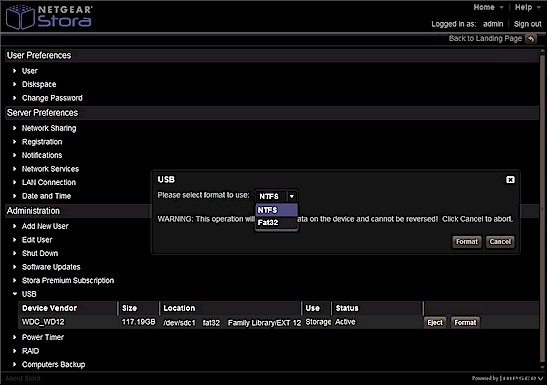The image size is (550, 387).
Task: Close the USB format dialog
Action: tap(512, 180)
